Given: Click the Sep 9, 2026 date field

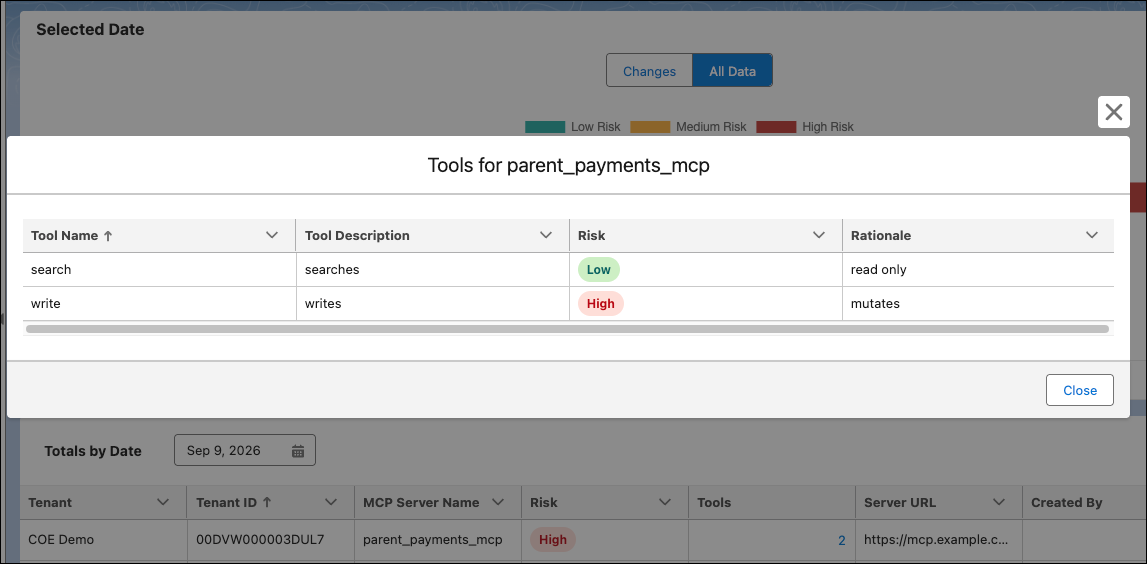Looking at the screenshot, I should [x=244, y=450].
